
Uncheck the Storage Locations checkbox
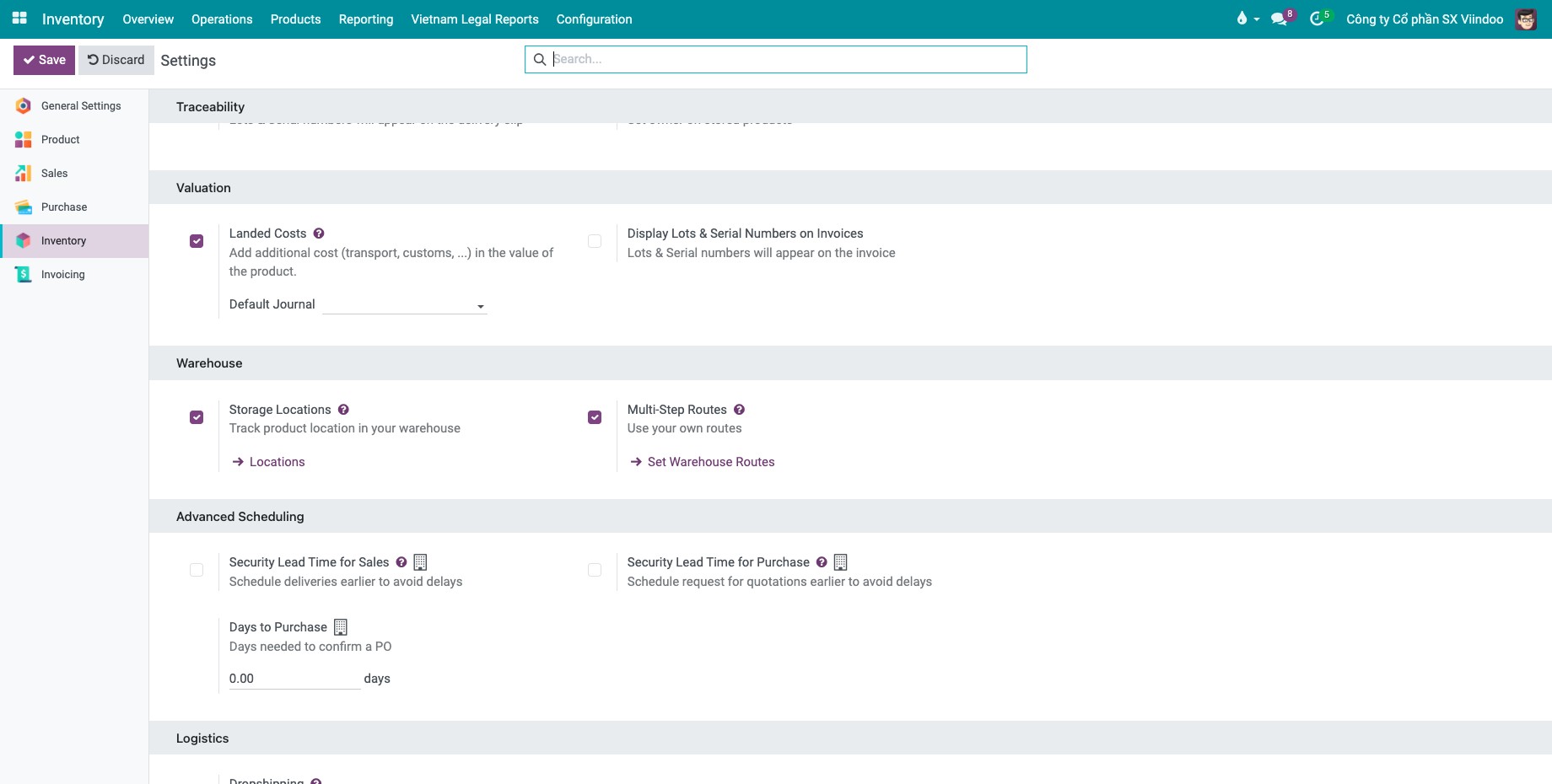[197, 417]
